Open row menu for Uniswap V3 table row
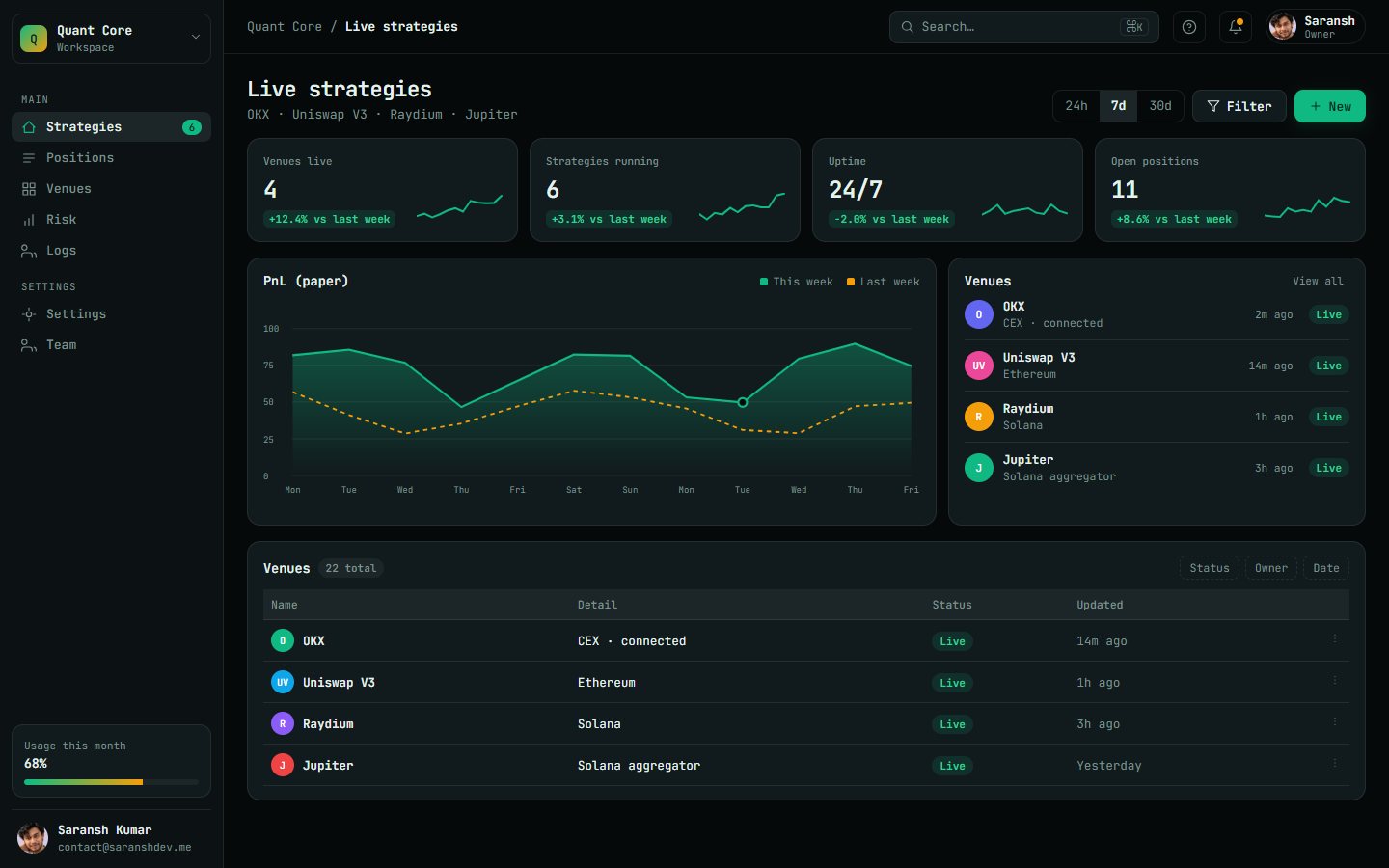 click(1335, 681)
